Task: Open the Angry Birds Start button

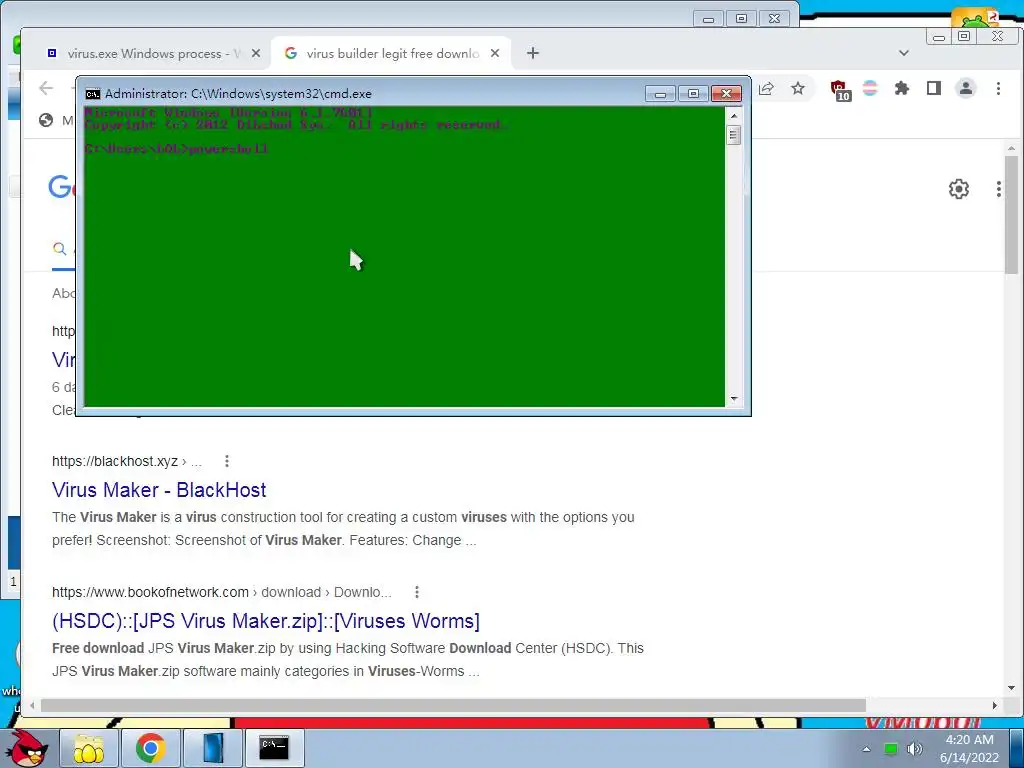Action: (x=28, y=748)
